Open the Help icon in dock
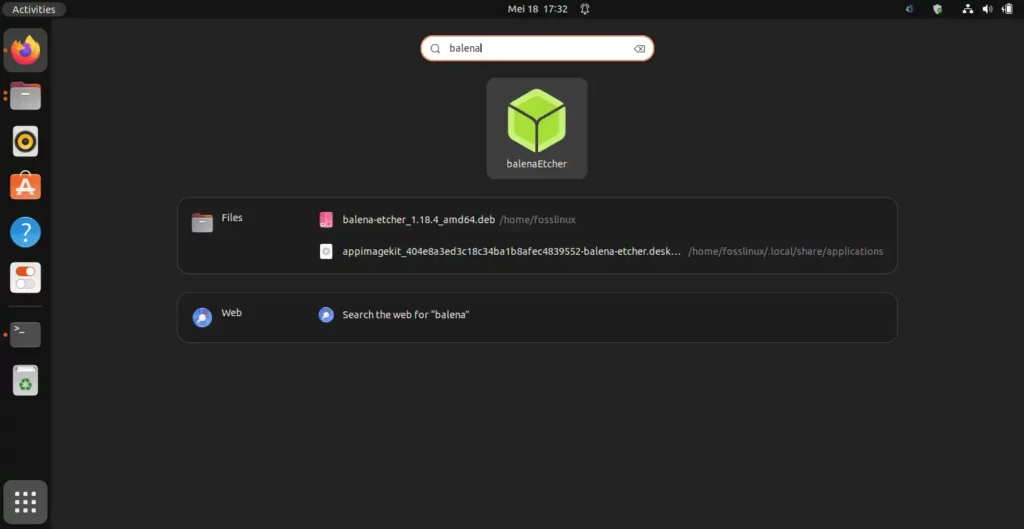Viewport: 1024px width, 529px height. point(25,232)
